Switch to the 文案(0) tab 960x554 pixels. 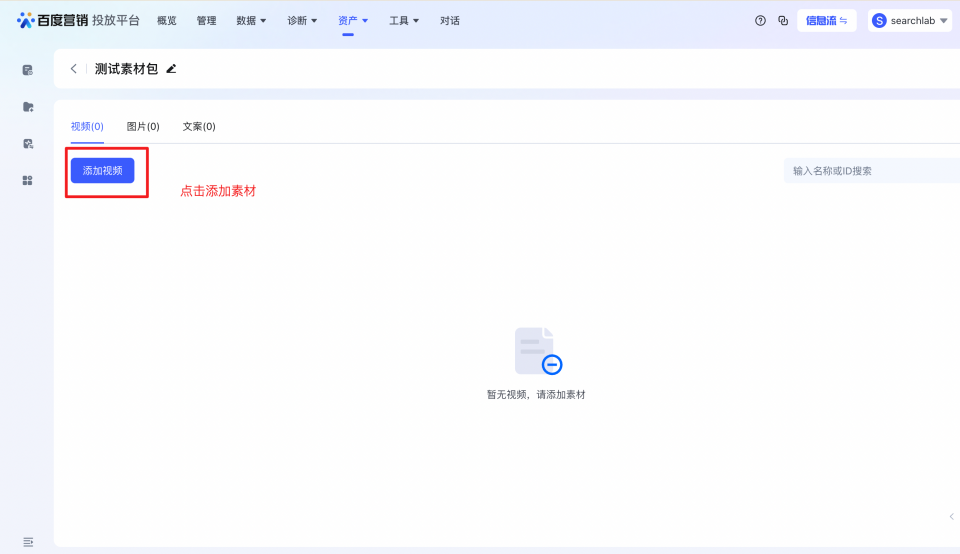coord(199,127)
